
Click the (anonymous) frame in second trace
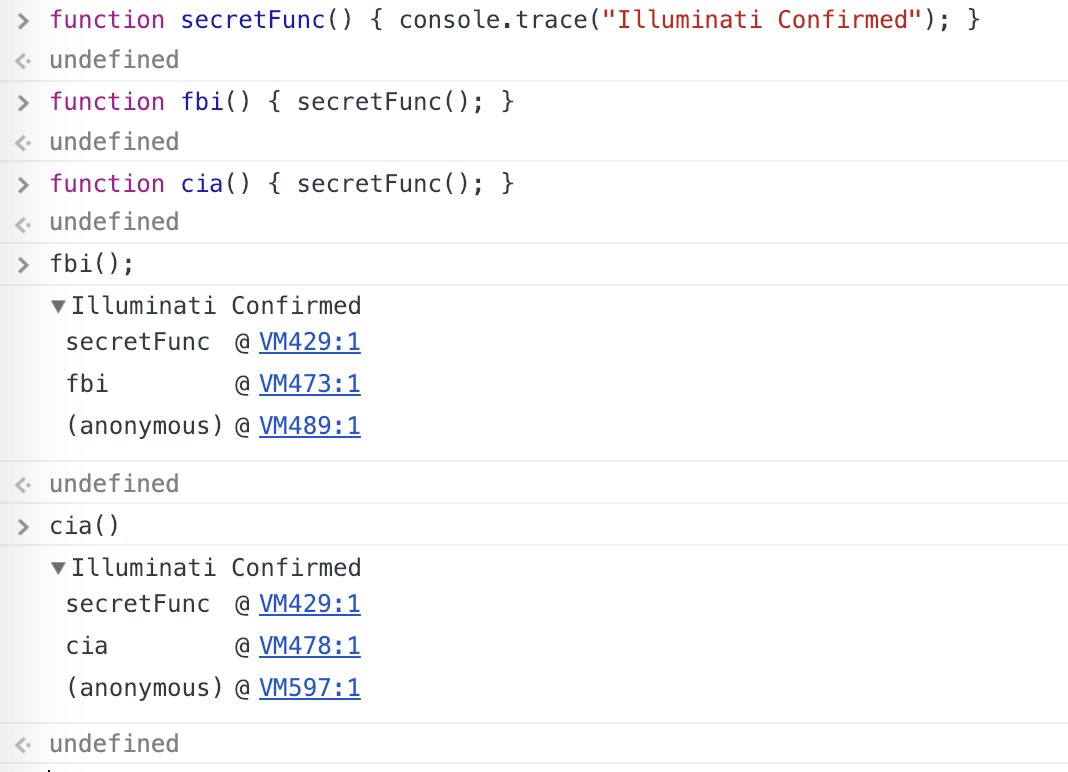tap(143, 688)
